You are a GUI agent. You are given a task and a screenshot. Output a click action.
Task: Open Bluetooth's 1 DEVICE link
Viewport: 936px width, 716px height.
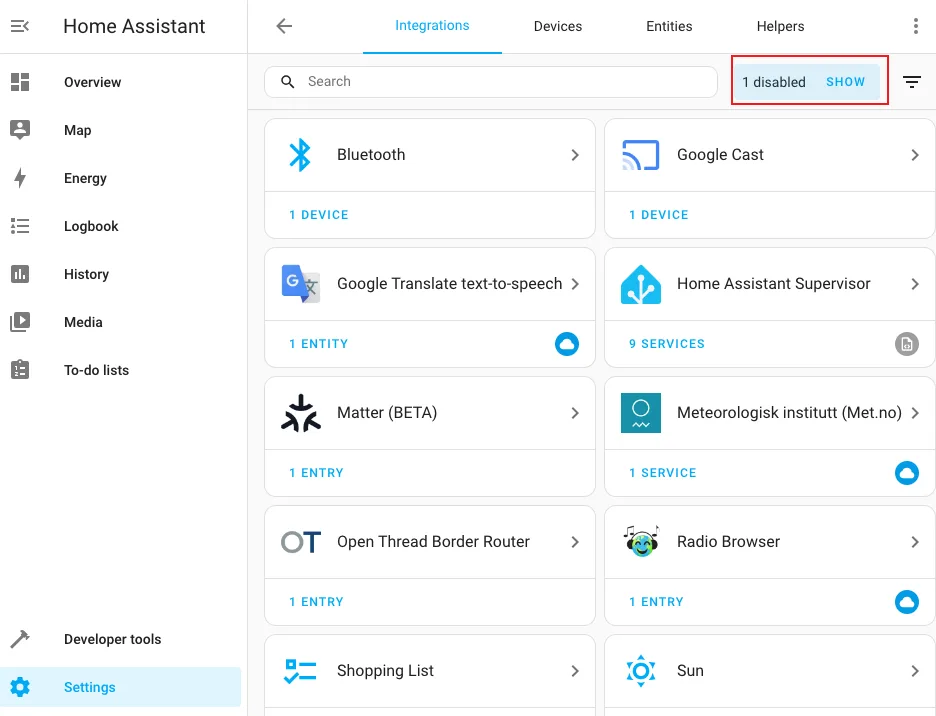319,215
